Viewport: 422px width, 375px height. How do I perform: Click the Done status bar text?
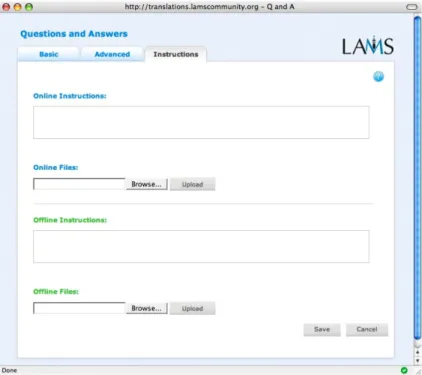[9, 370]
